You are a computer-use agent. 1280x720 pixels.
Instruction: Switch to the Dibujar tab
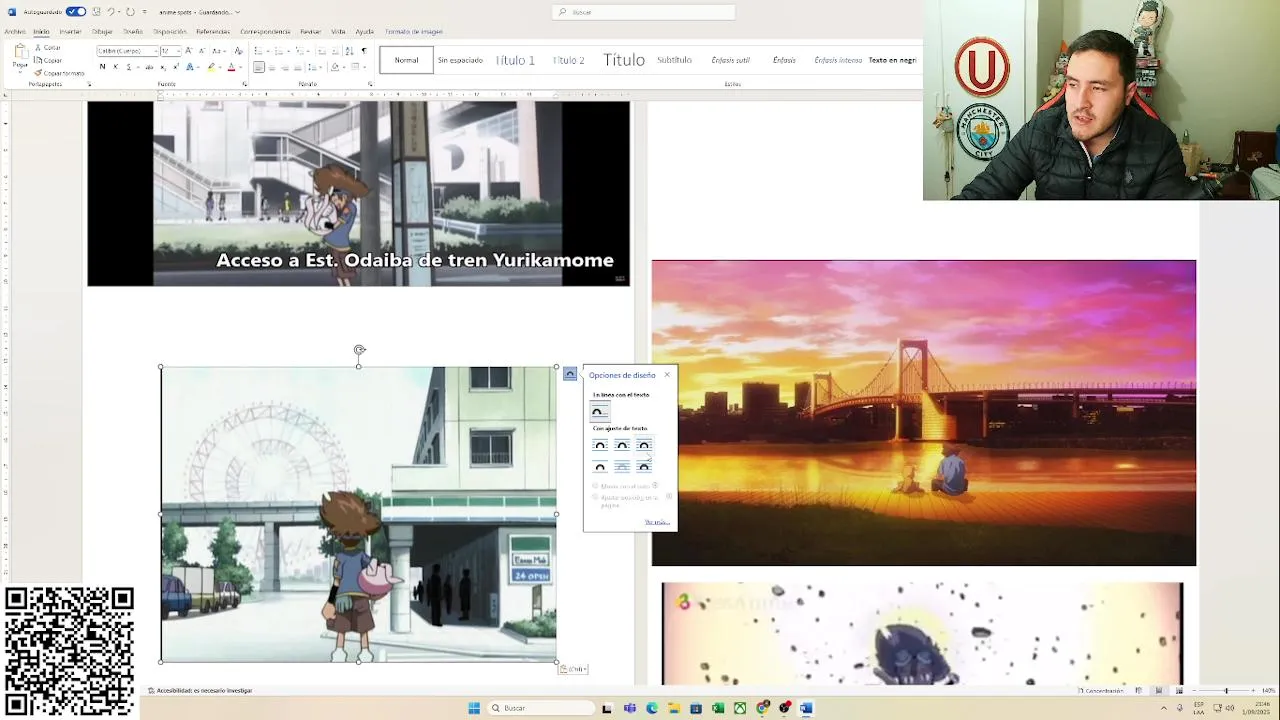click(x=102, y=32)
